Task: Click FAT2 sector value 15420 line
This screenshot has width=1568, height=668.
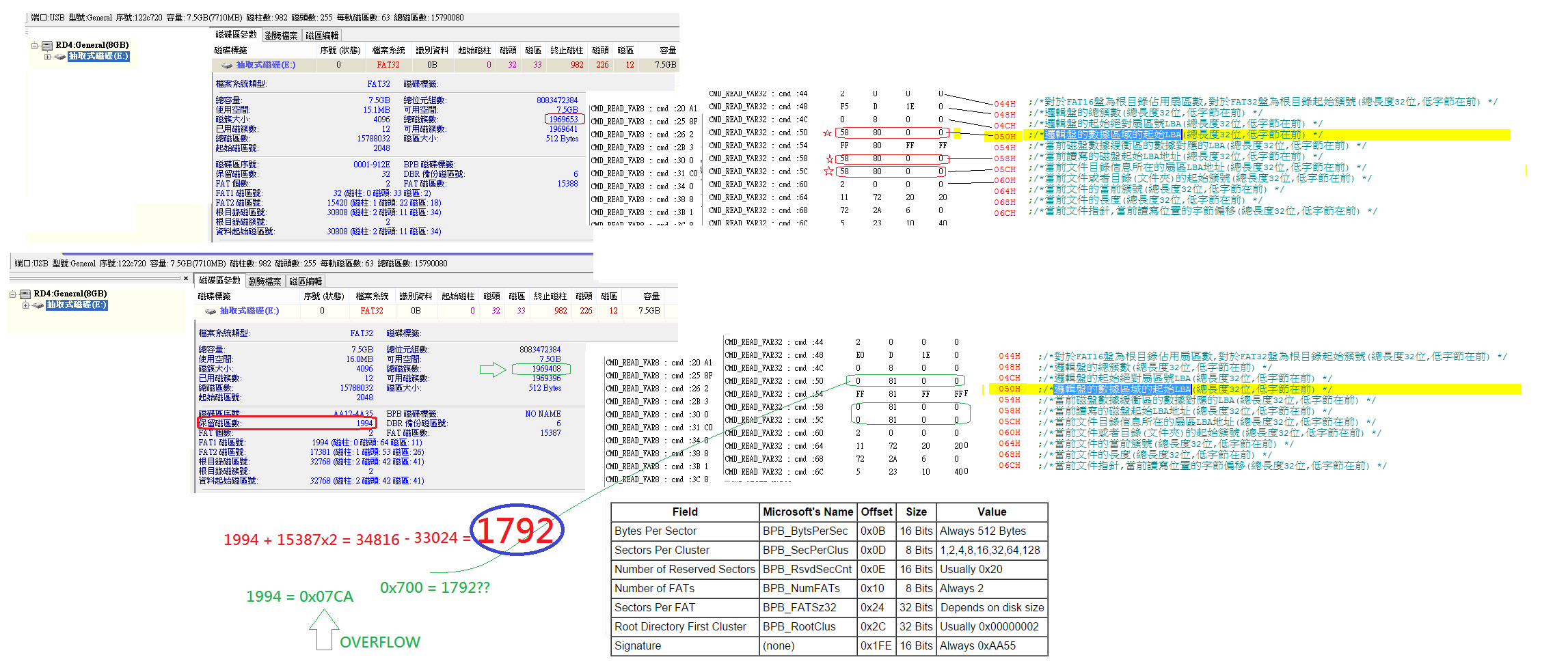Action: pyautogui.click(x=384, y=203)
